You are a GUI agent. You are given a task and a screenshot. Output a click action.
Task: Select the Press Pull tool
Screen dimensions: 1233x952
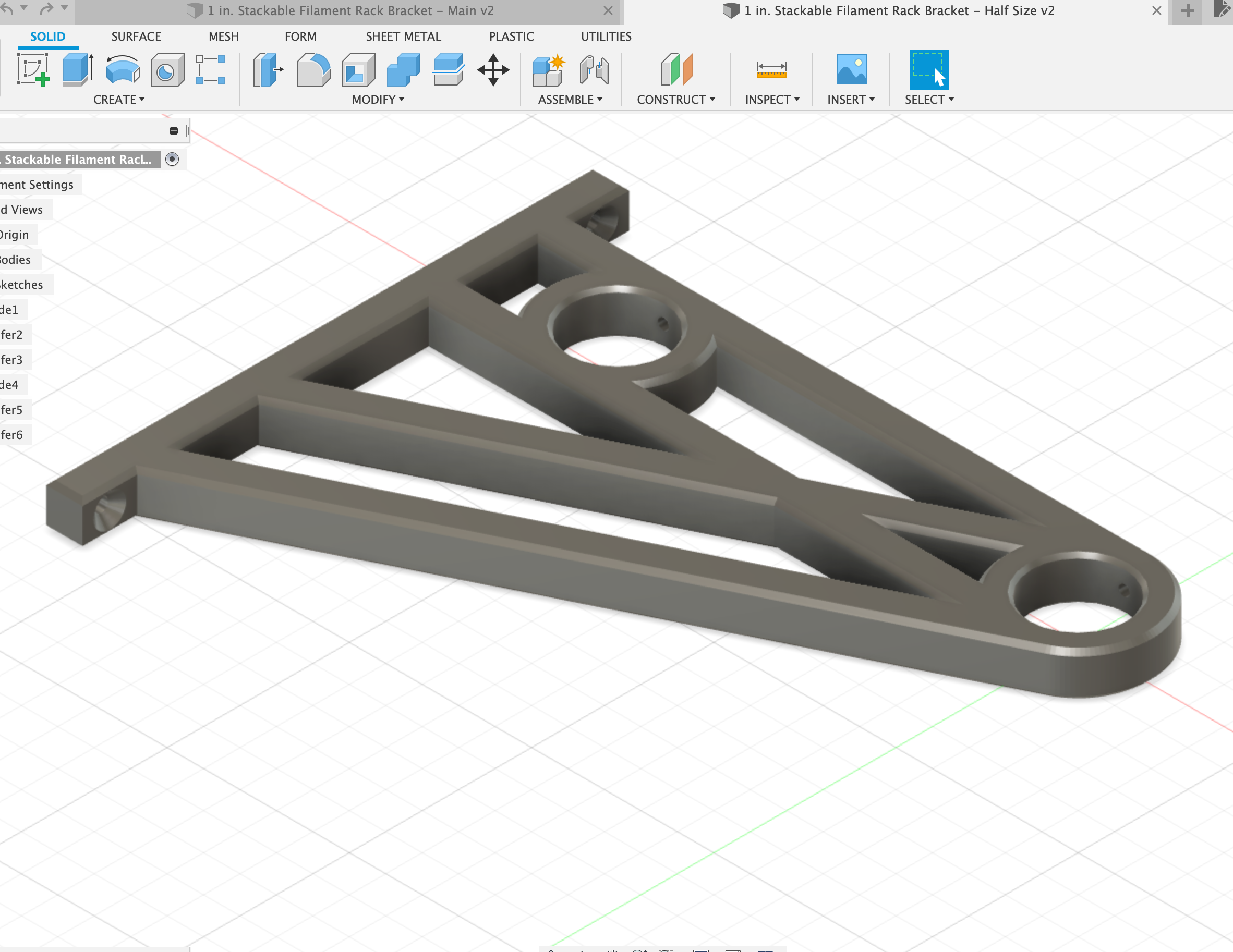pos(268,69)
